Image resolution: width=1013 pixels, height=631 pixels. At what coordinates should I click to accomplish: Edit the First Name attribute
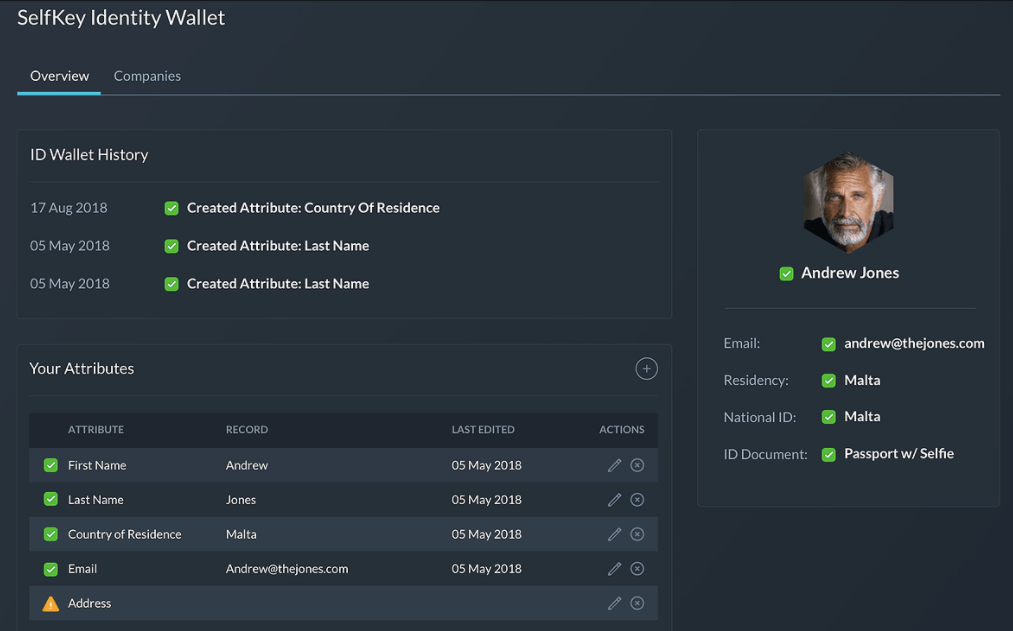pyautogui.click(x=614, y=465)
